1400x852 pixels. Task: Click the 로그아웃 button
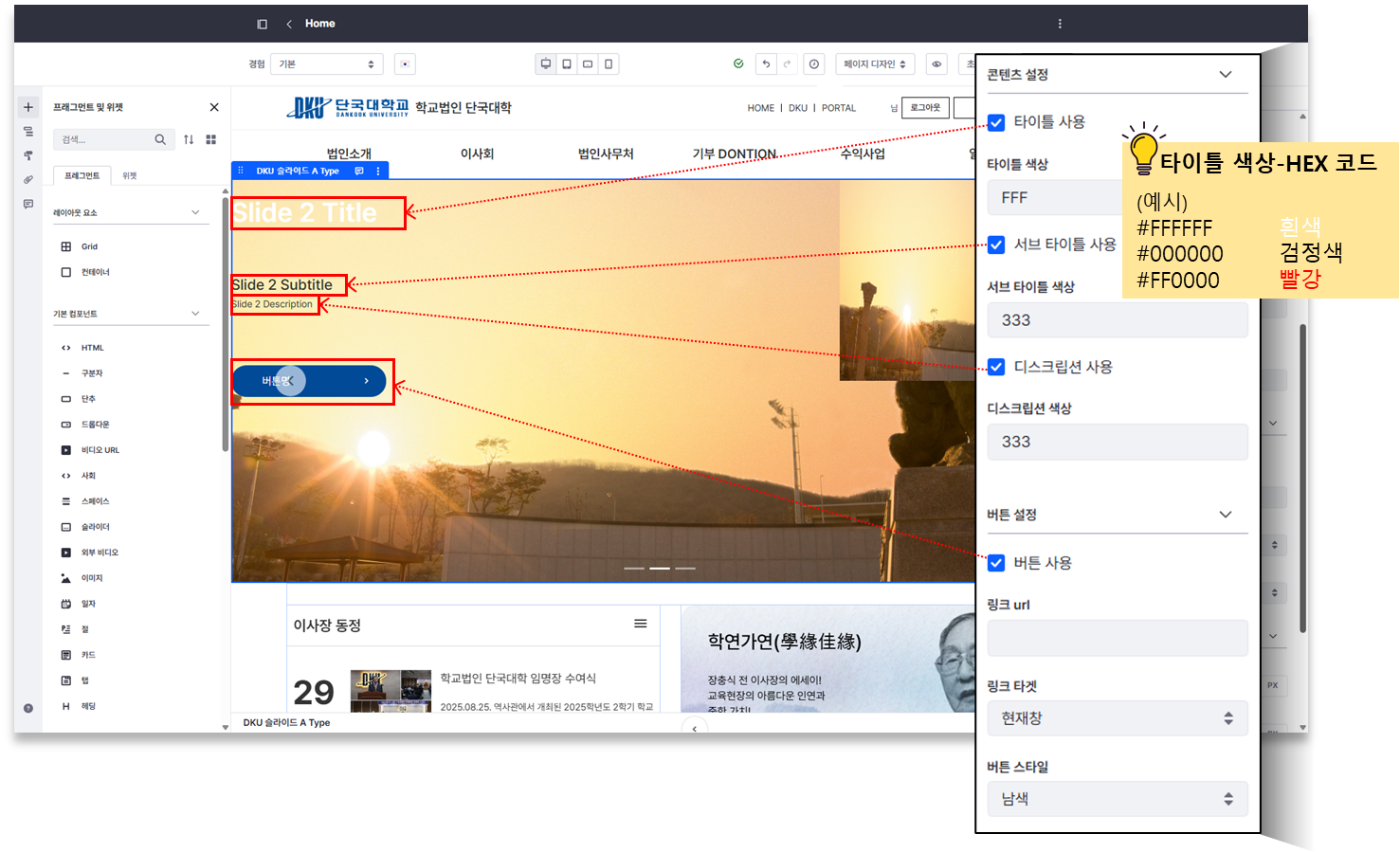tap(925, 108)
